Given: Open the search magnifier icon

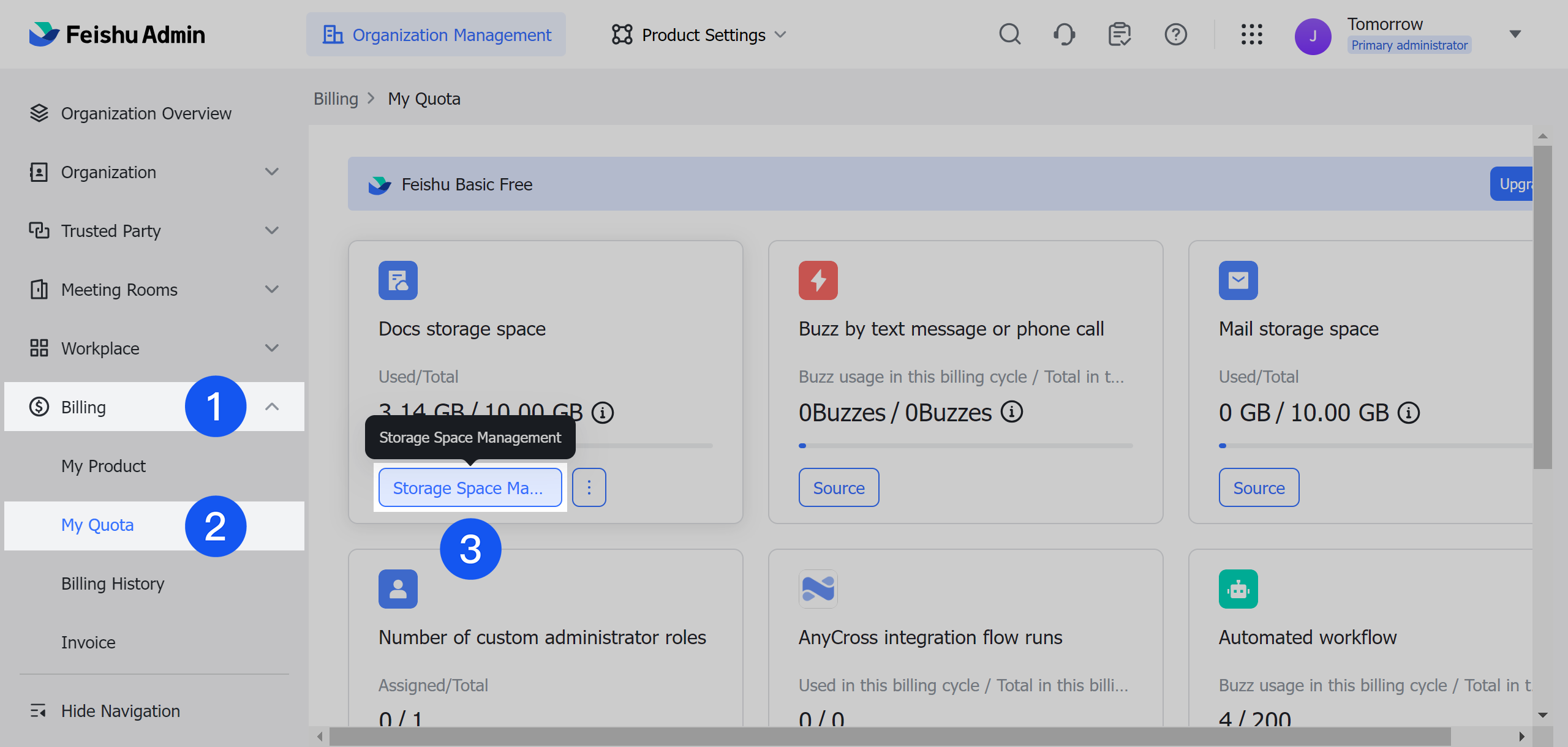Looking at the screenshot, I should pyautogui.click(x=1009, y=34).
